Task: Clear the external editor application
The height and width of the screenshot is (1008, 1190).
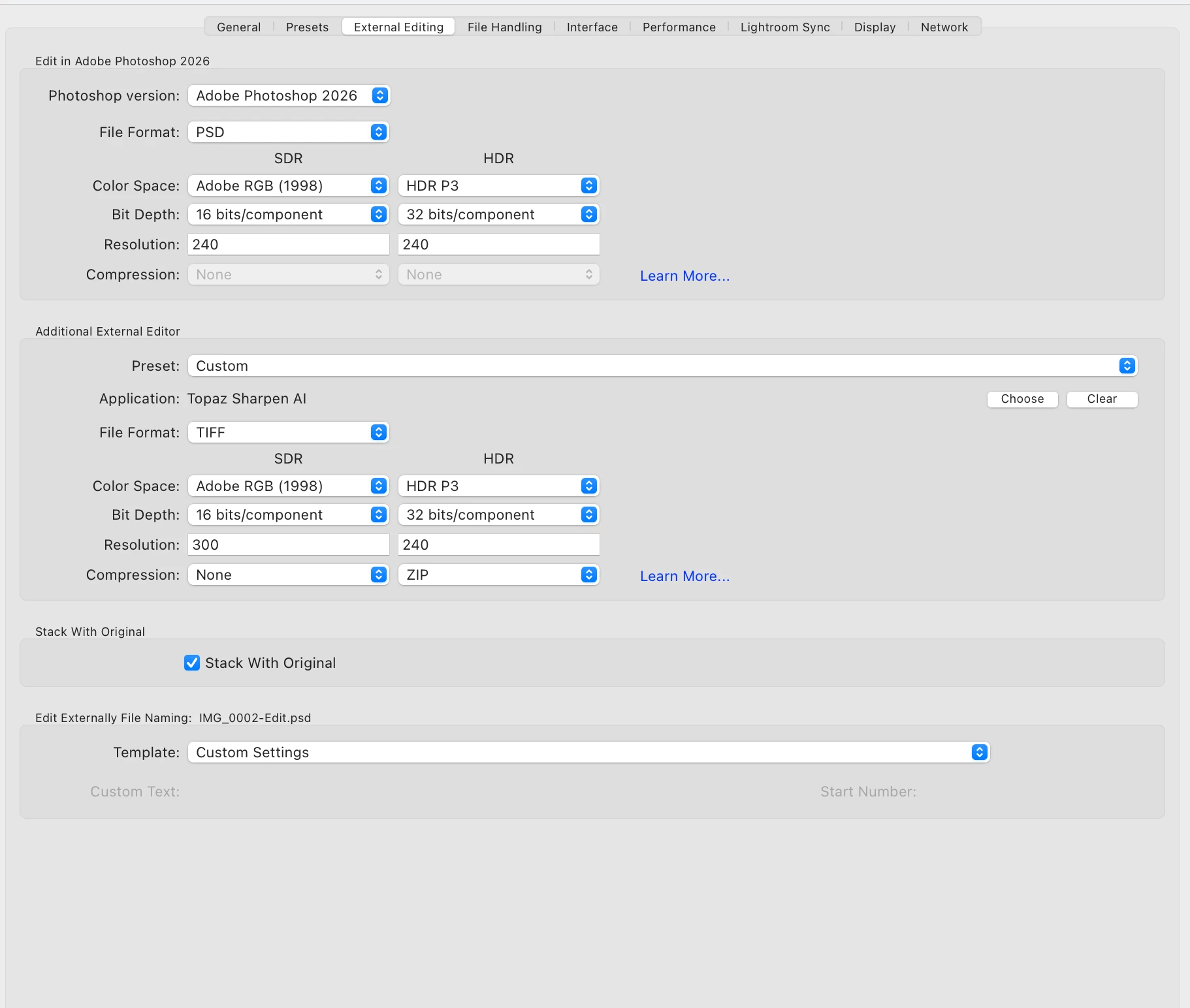Action: tap(1102, 399)
